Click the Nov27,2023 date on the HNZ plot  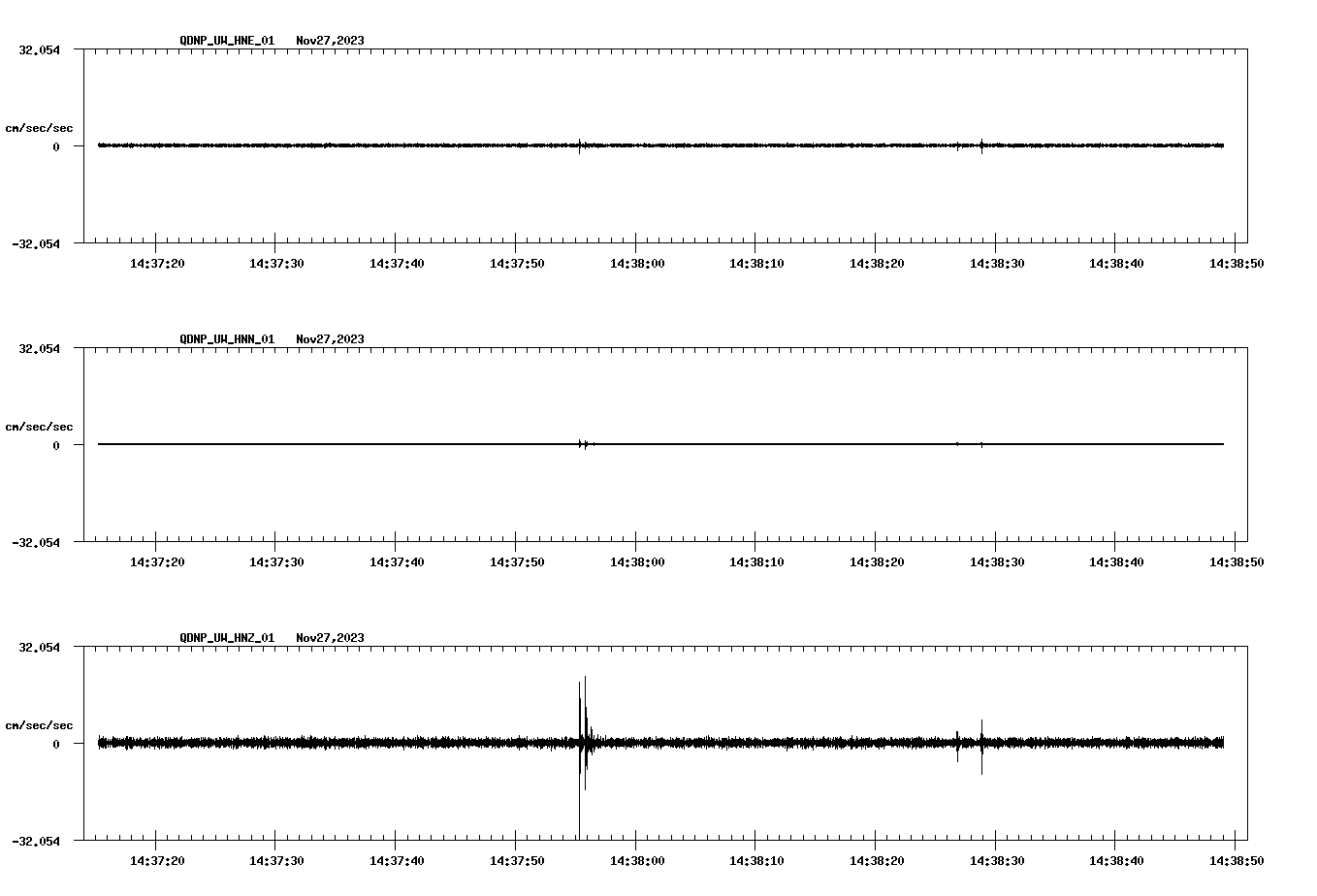pyautogui.click(x=330, y=638)
